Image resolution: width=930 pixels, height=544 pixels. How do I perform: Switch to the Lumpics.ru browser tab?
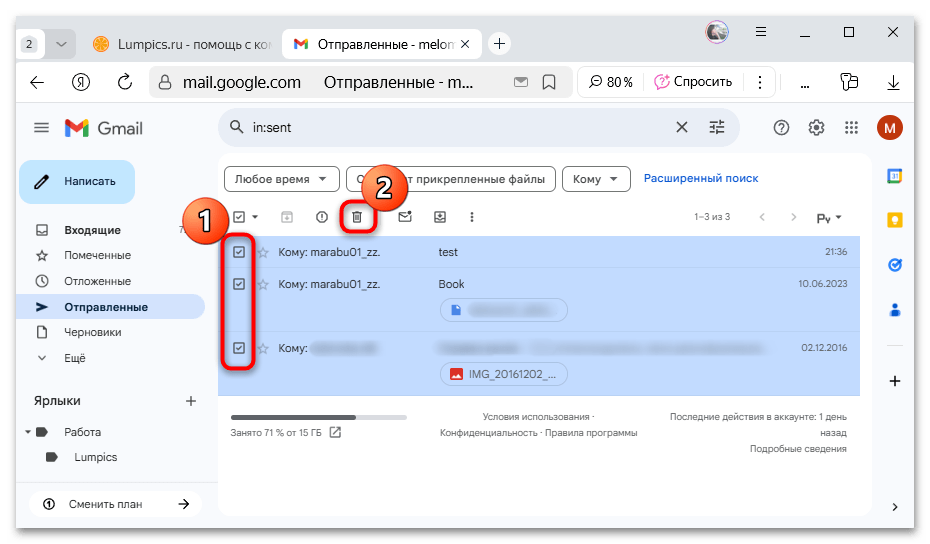point(184,44)
